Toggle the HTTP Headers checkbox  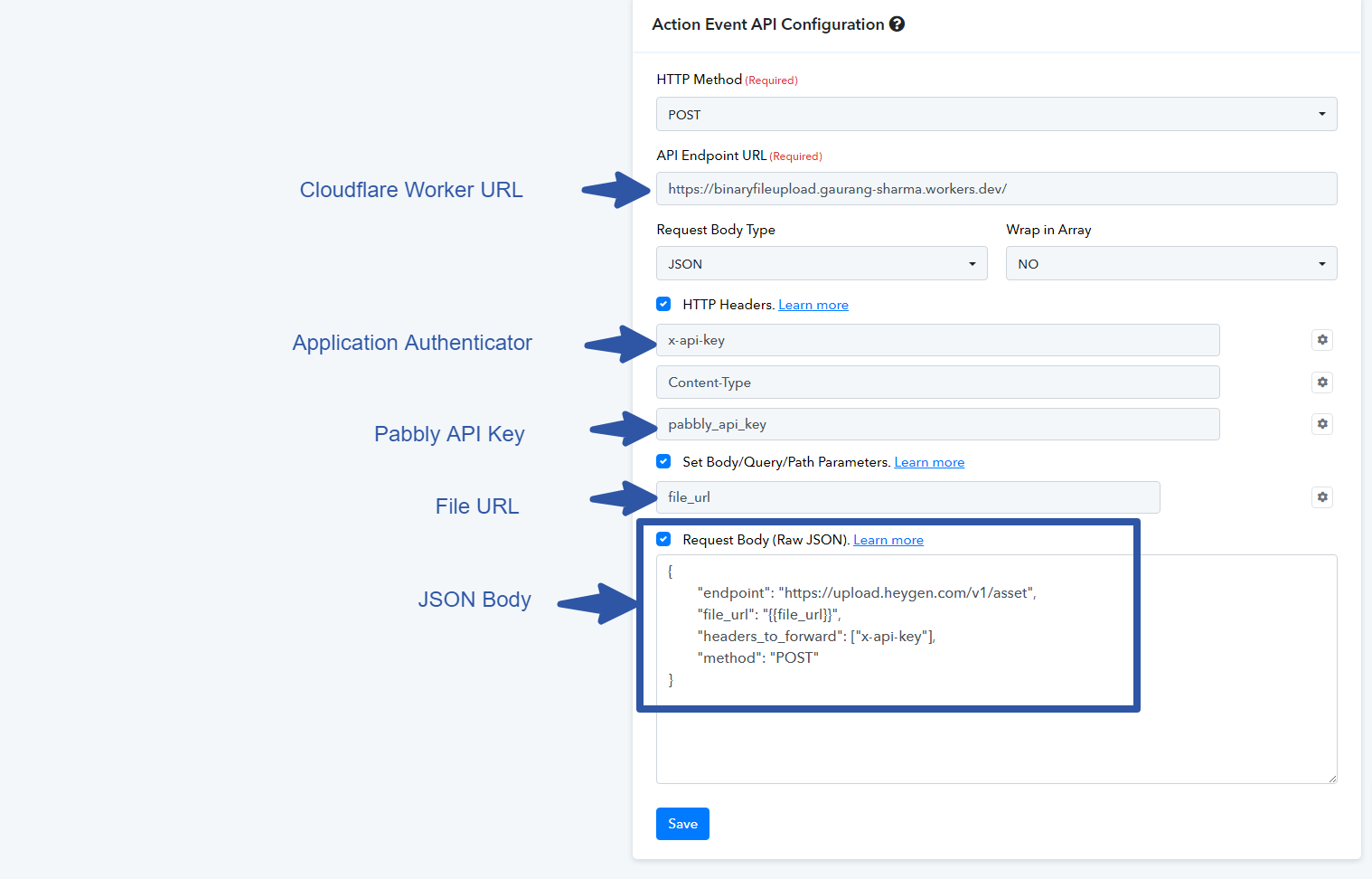click(663, 304)
